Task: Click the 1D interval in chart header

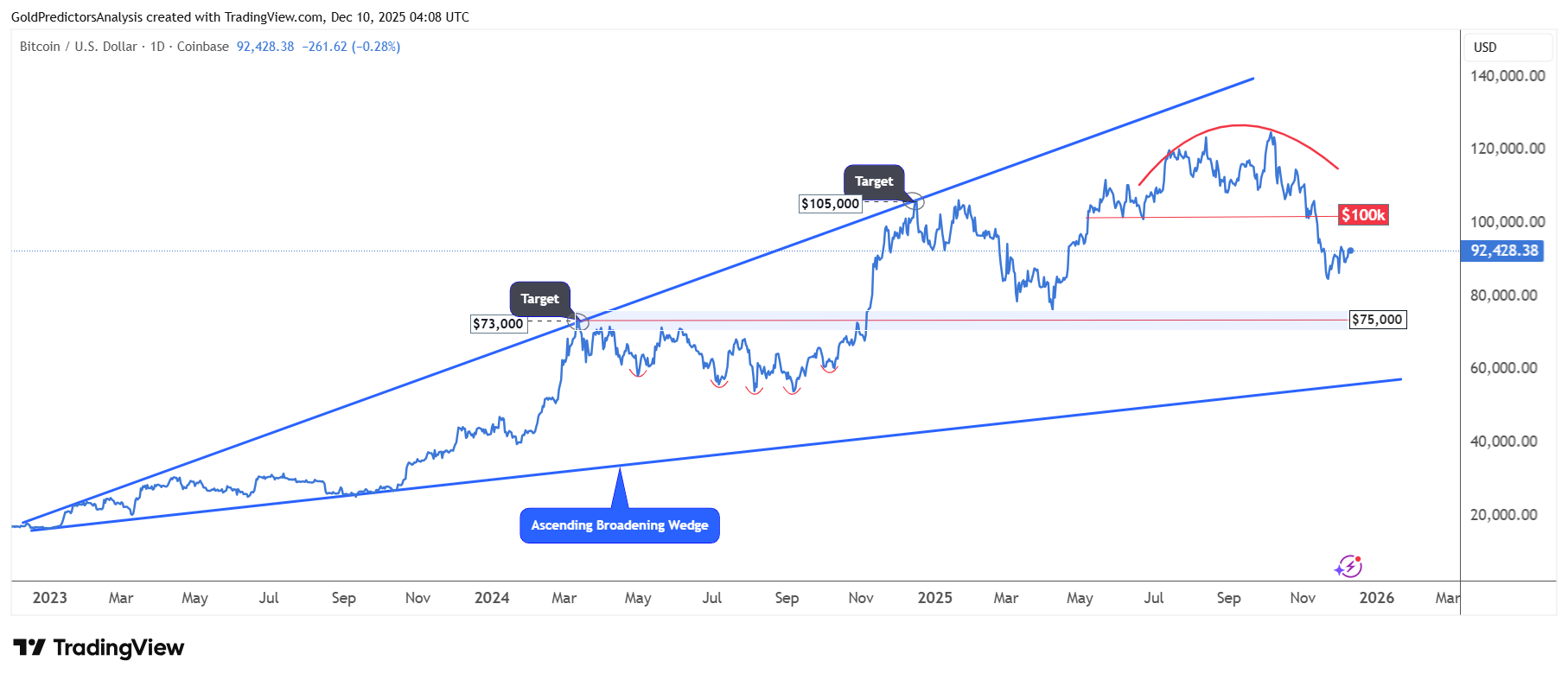Action: pyautogui.click(x=157, y=47)
